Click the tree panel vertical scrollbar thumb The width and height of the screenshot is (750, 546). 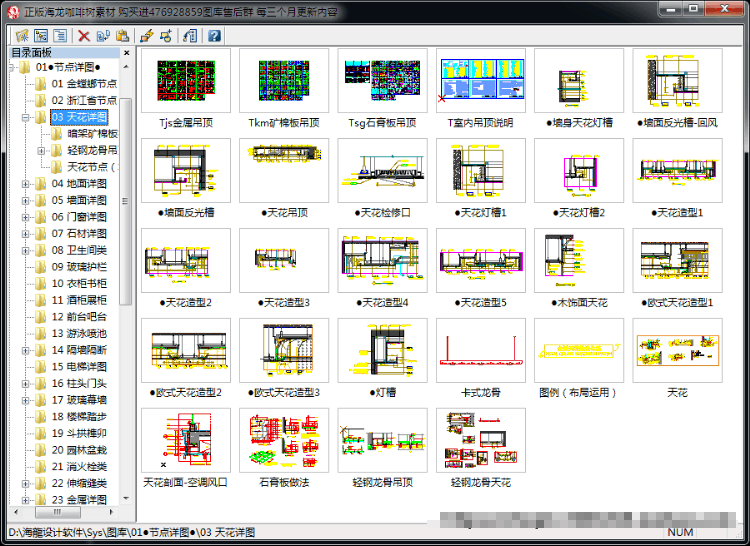tap(126, 201)
